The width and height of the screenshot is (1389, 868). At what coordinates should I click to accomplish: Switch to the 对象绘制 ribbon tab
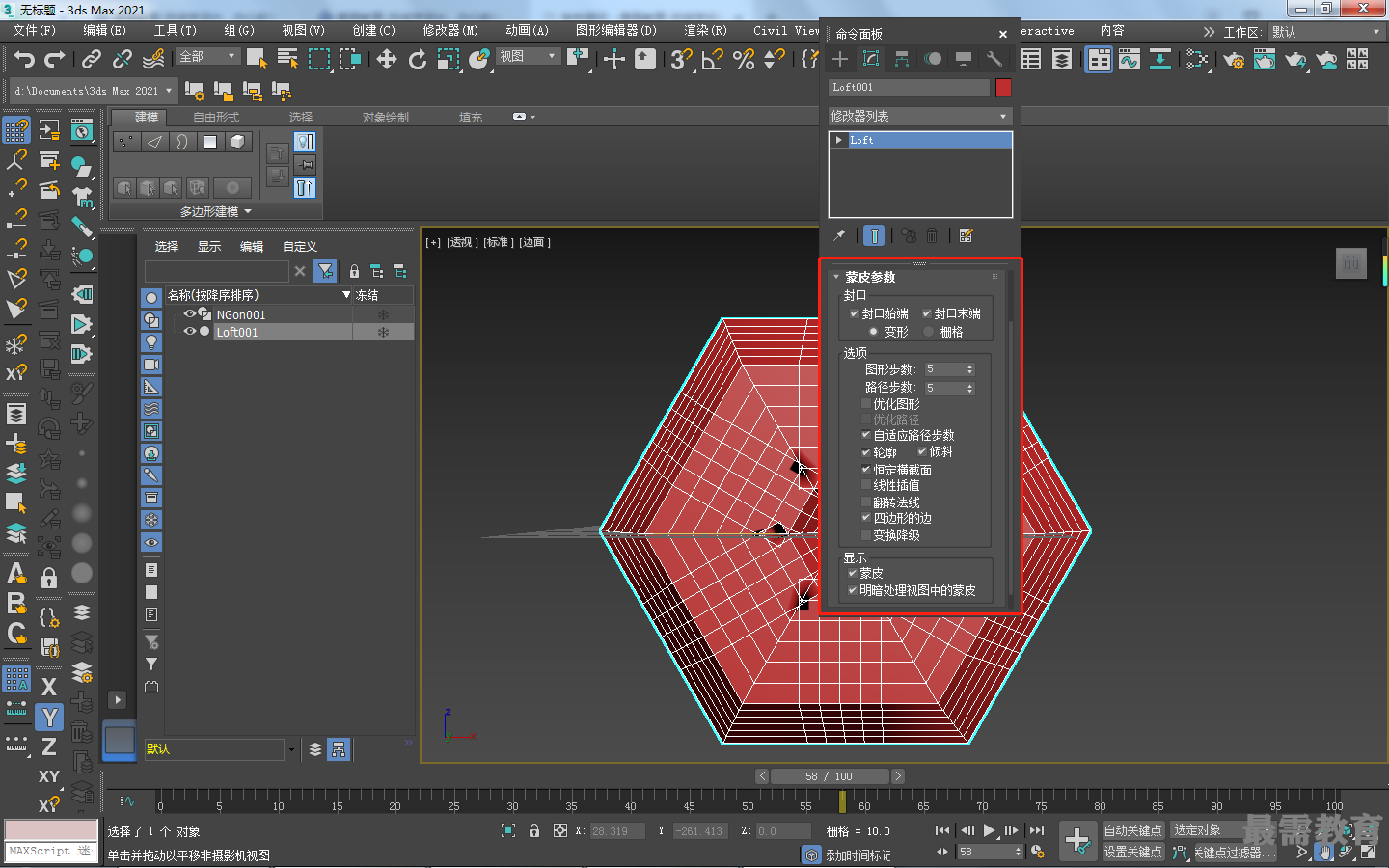(386, 118)
